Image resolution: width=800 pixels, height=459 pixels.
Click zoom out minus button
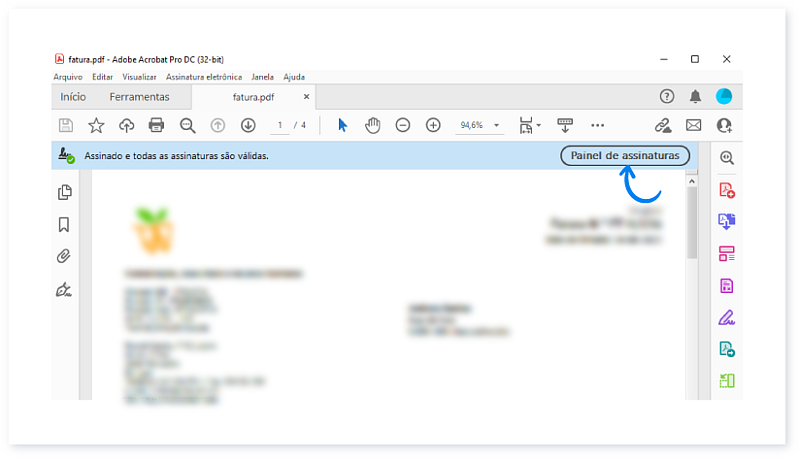click(402, 125)
